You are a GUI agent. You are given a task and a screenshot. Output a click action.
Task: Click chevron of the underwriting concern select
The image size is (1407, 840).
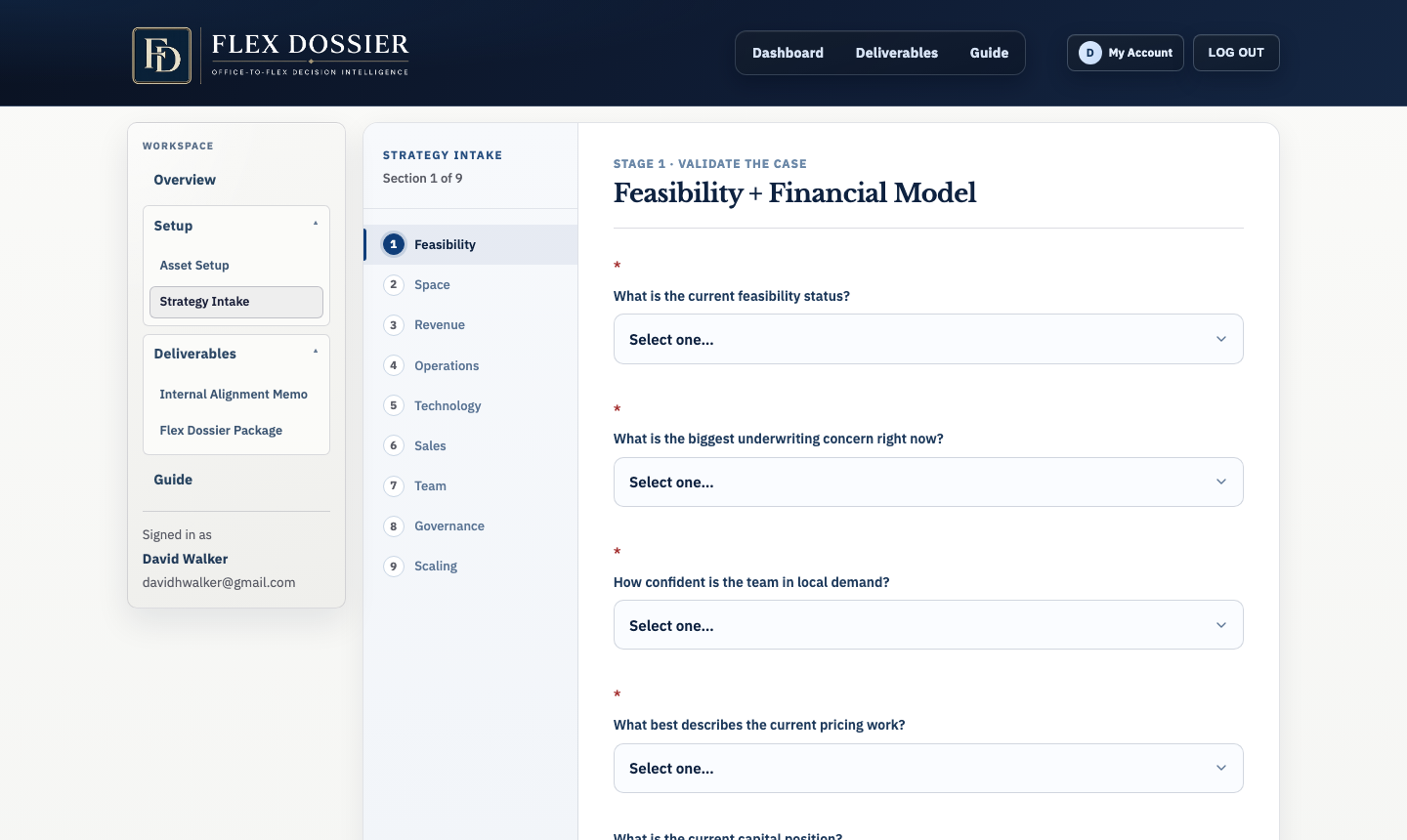click(x=1221, y=482)
